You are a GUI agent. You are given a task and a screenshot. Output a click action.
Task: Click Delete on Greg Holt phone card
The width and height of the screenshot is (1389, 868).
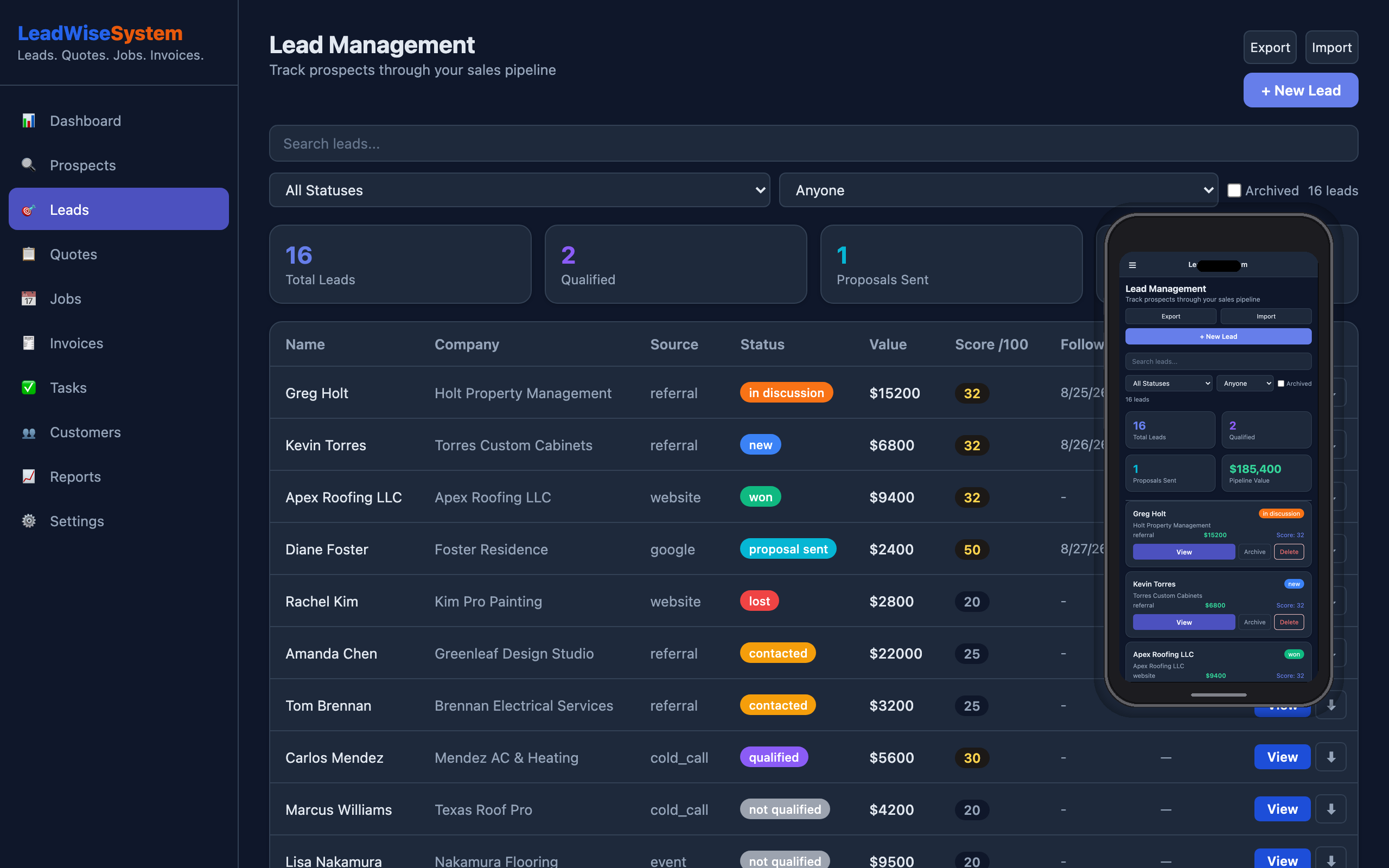[x=1289, y=552]
